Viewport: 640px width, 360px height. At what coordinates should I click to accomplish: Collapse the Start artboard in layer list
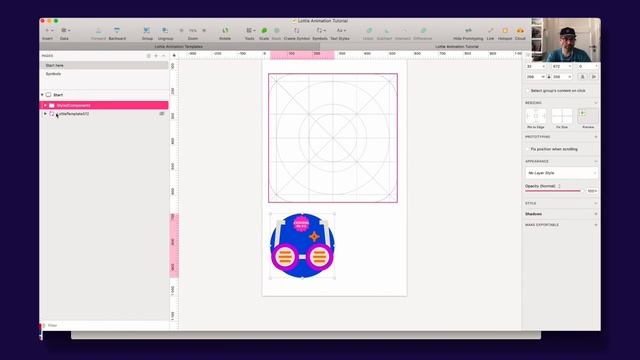42,95
